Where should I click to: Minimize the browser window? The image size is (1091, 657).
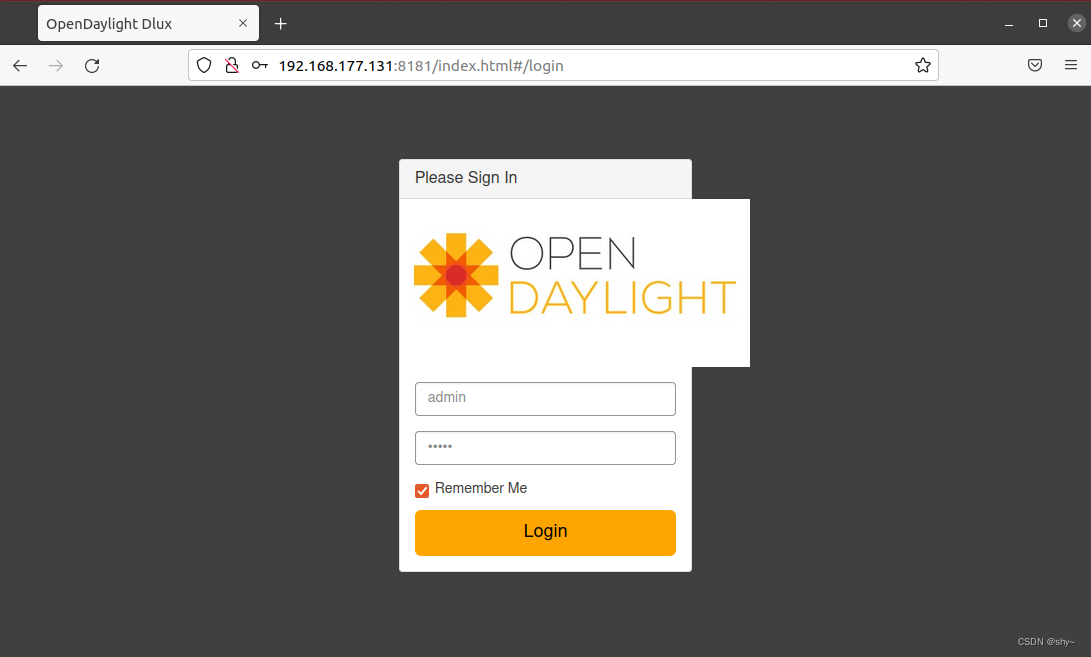click(1009, 24)
